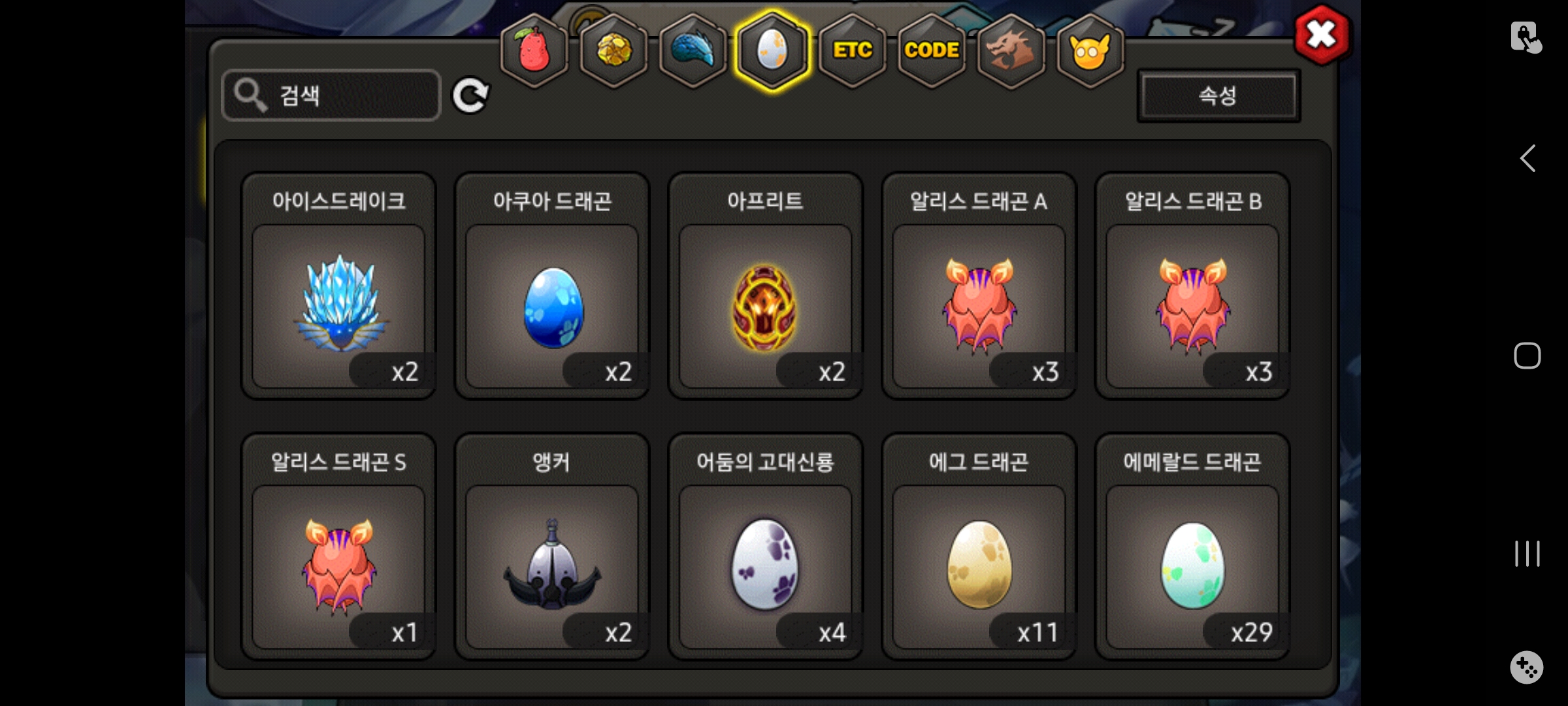Screen dimensions: 1568x706
Task: Select the yellow owl face tab
Action: tap(1090, 50)
